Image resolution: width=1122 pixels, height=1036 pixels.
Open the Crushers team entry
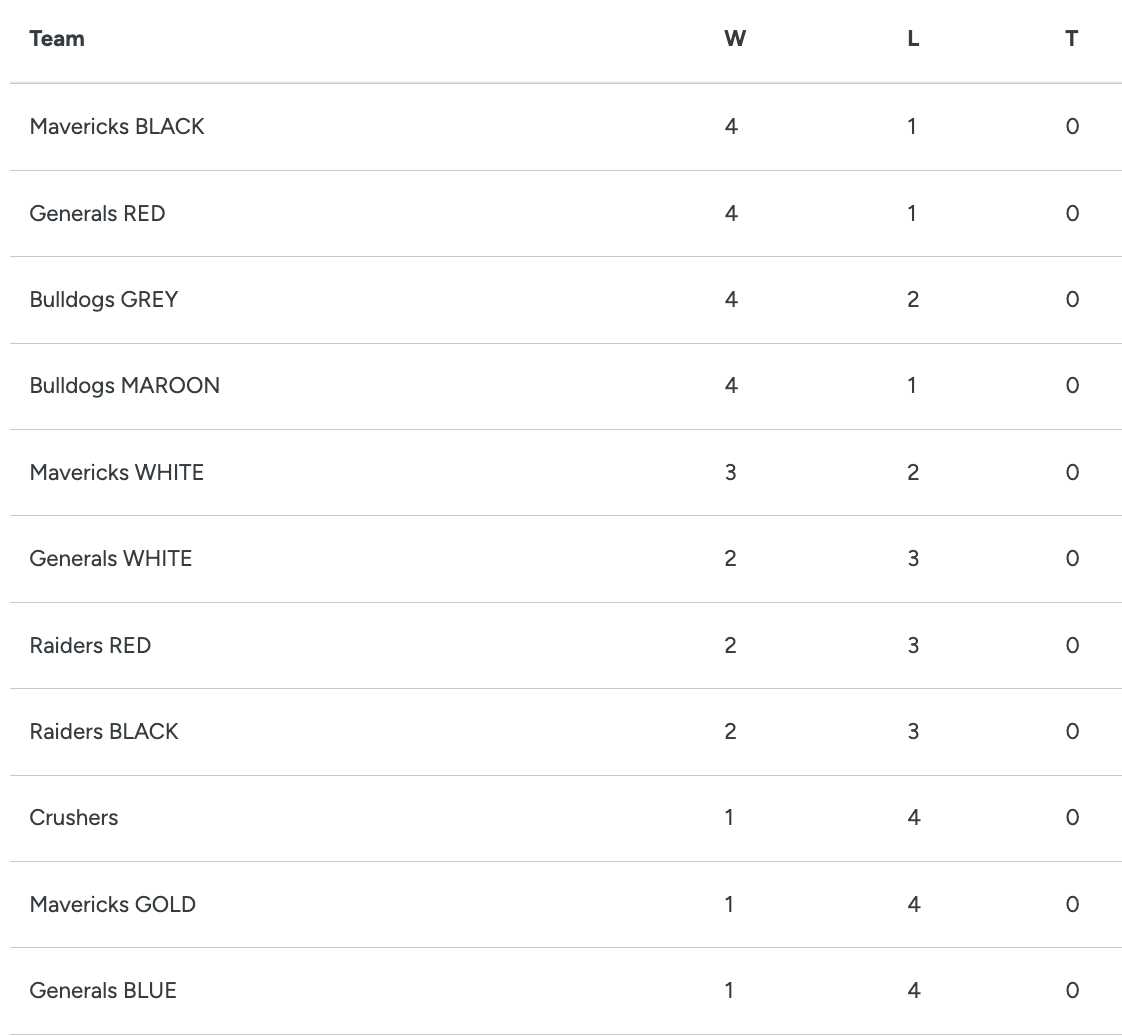[x=74, y=817]
